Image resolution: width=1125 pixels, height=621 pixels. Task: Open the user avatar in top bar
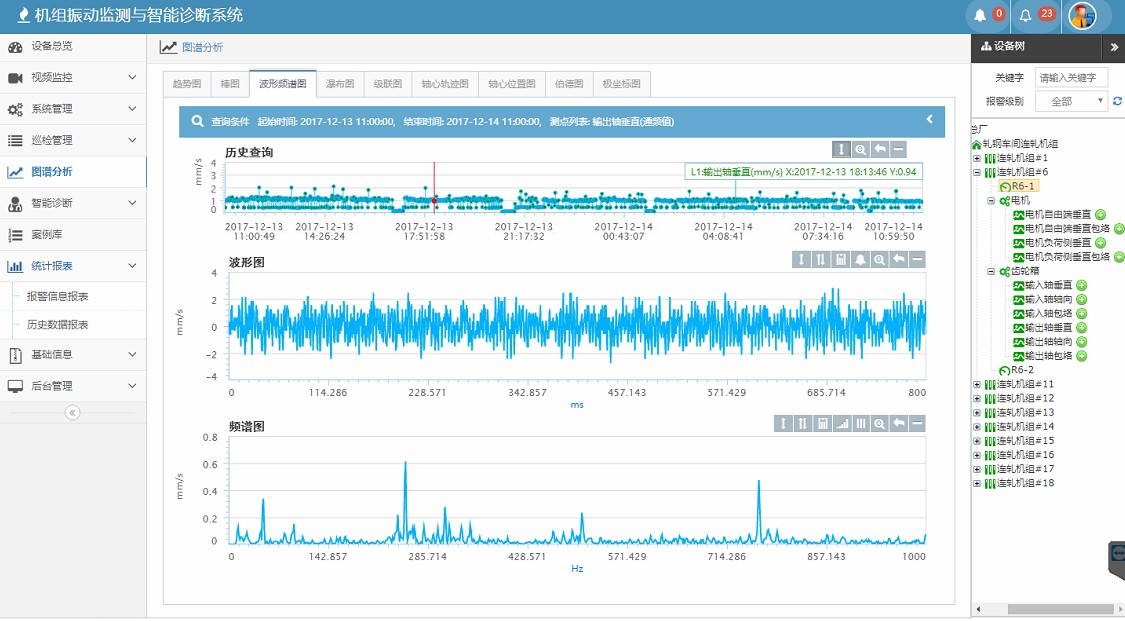tap(1082, 15)
